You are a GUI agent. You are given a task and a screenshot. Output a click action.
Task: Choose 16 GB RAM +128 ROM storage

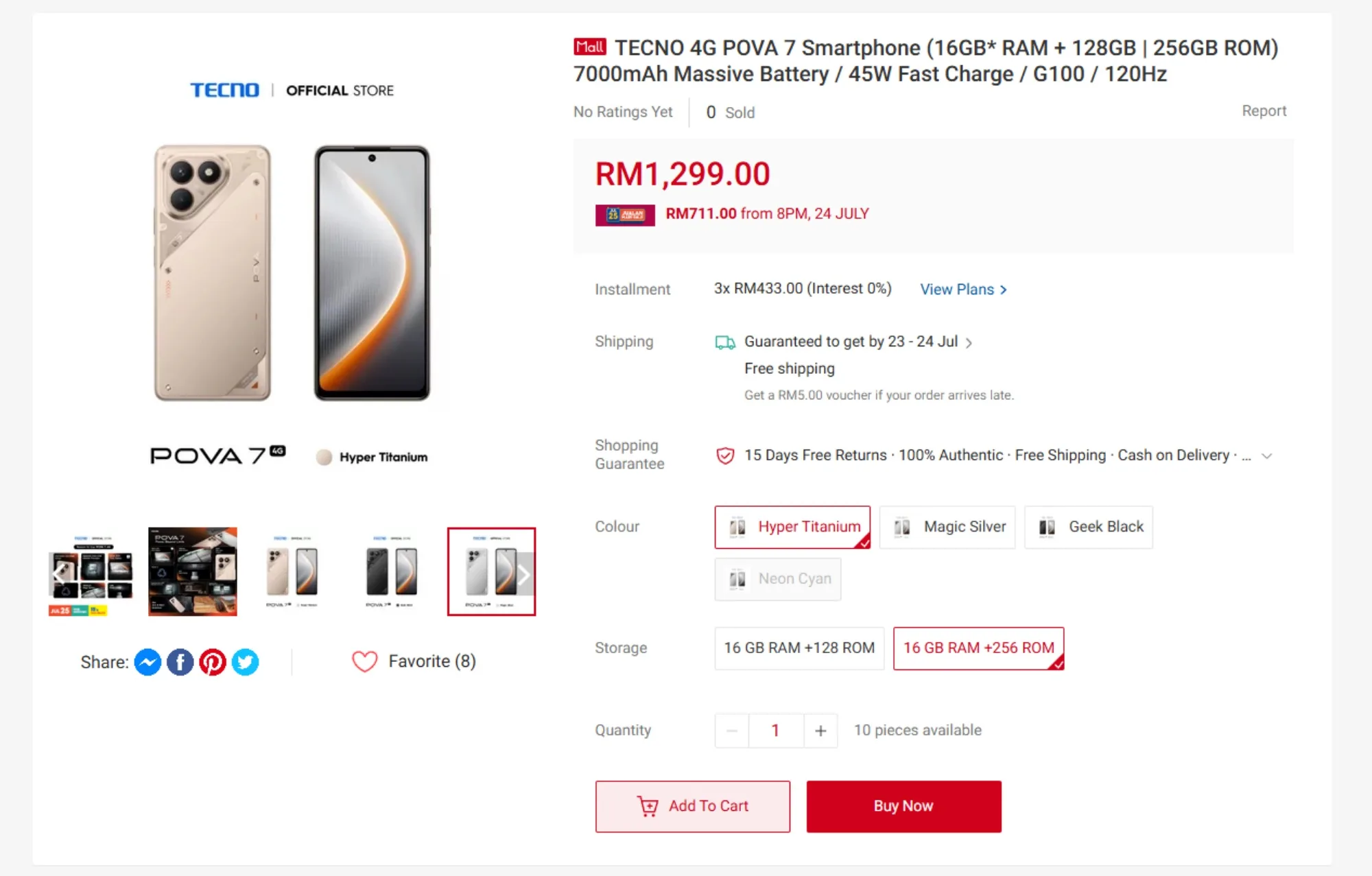point(799,648)
